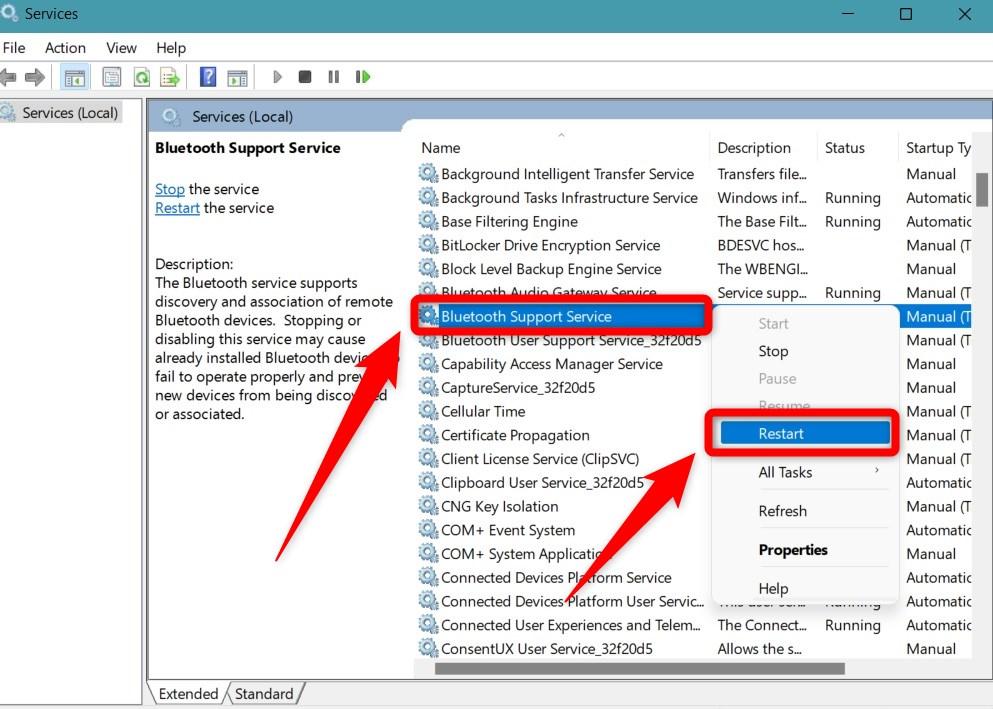
Task: Click the Restart the service link
Action: 177,208
